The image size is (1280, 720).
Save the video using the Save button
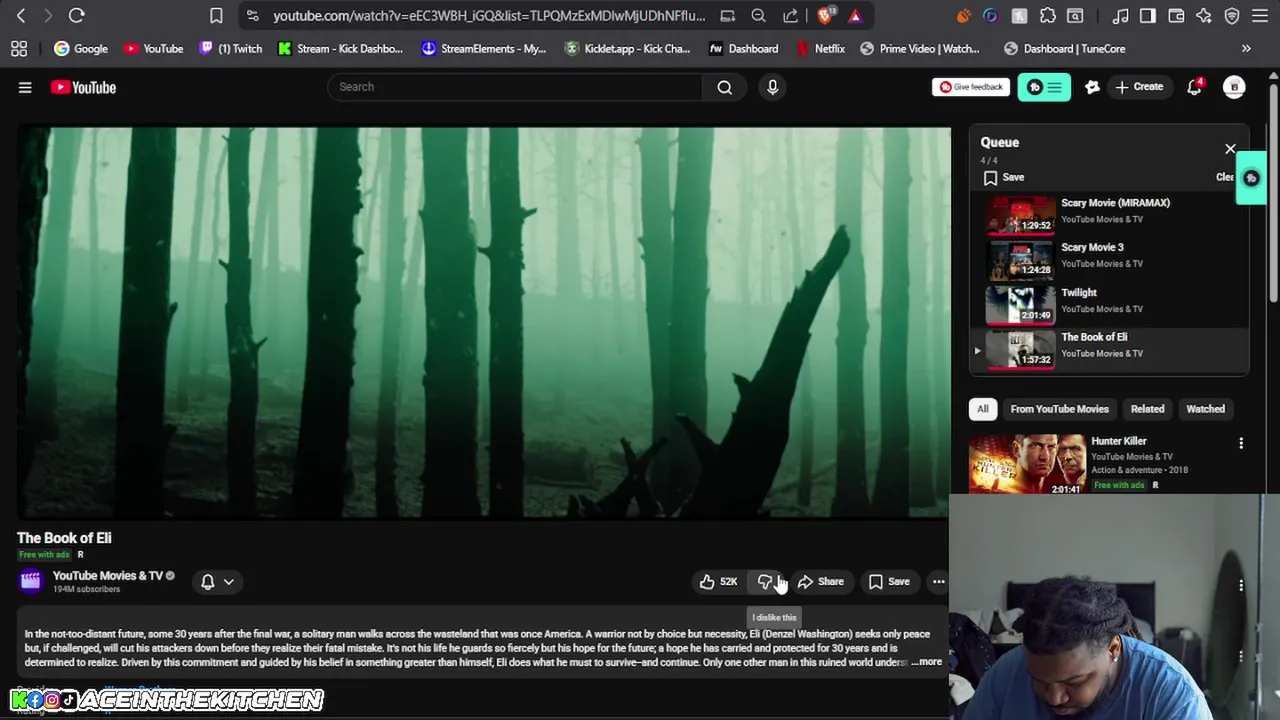889,581
